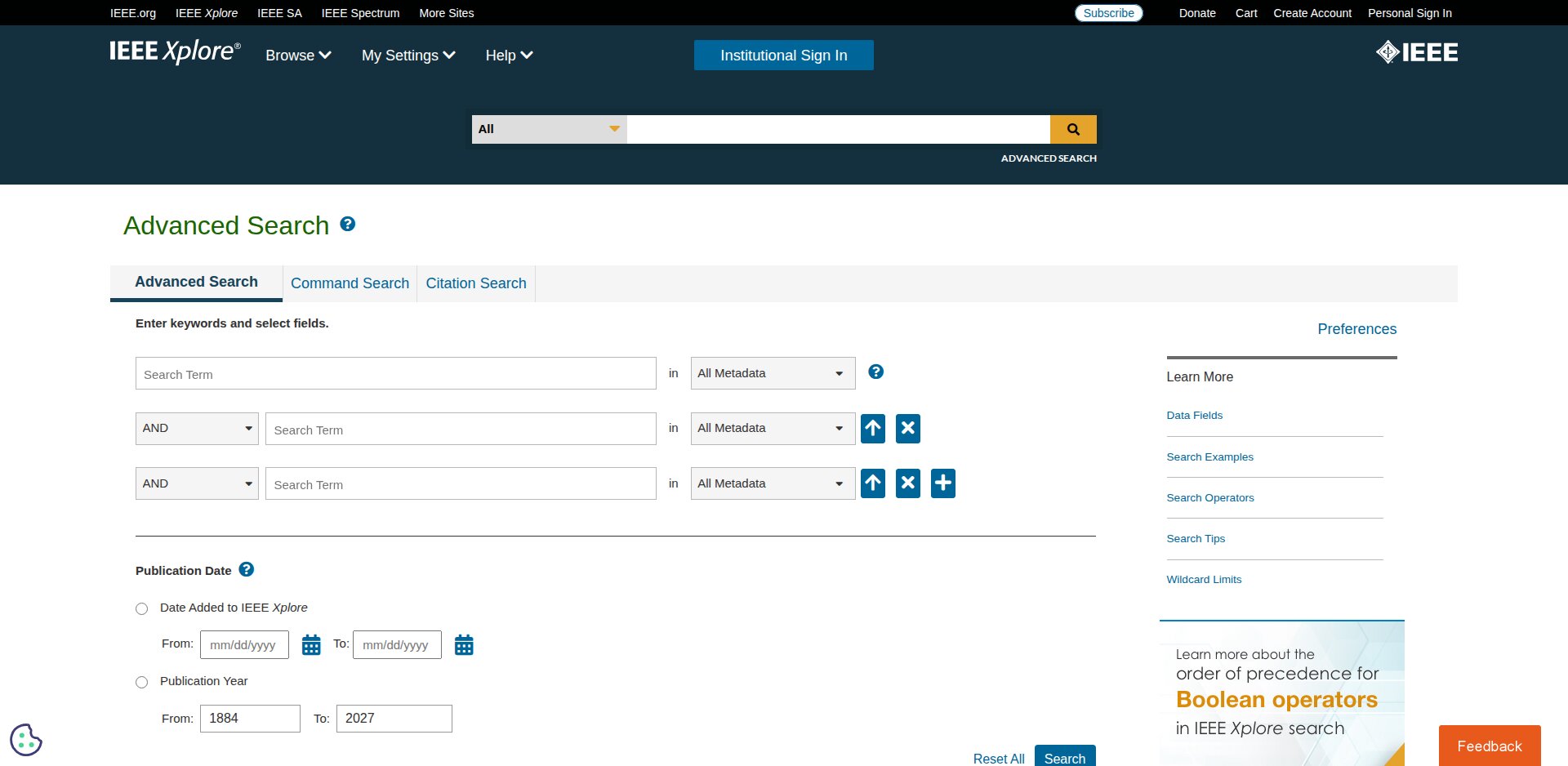
Task: Open the Donate link
Action: [x=1197, y=13]
